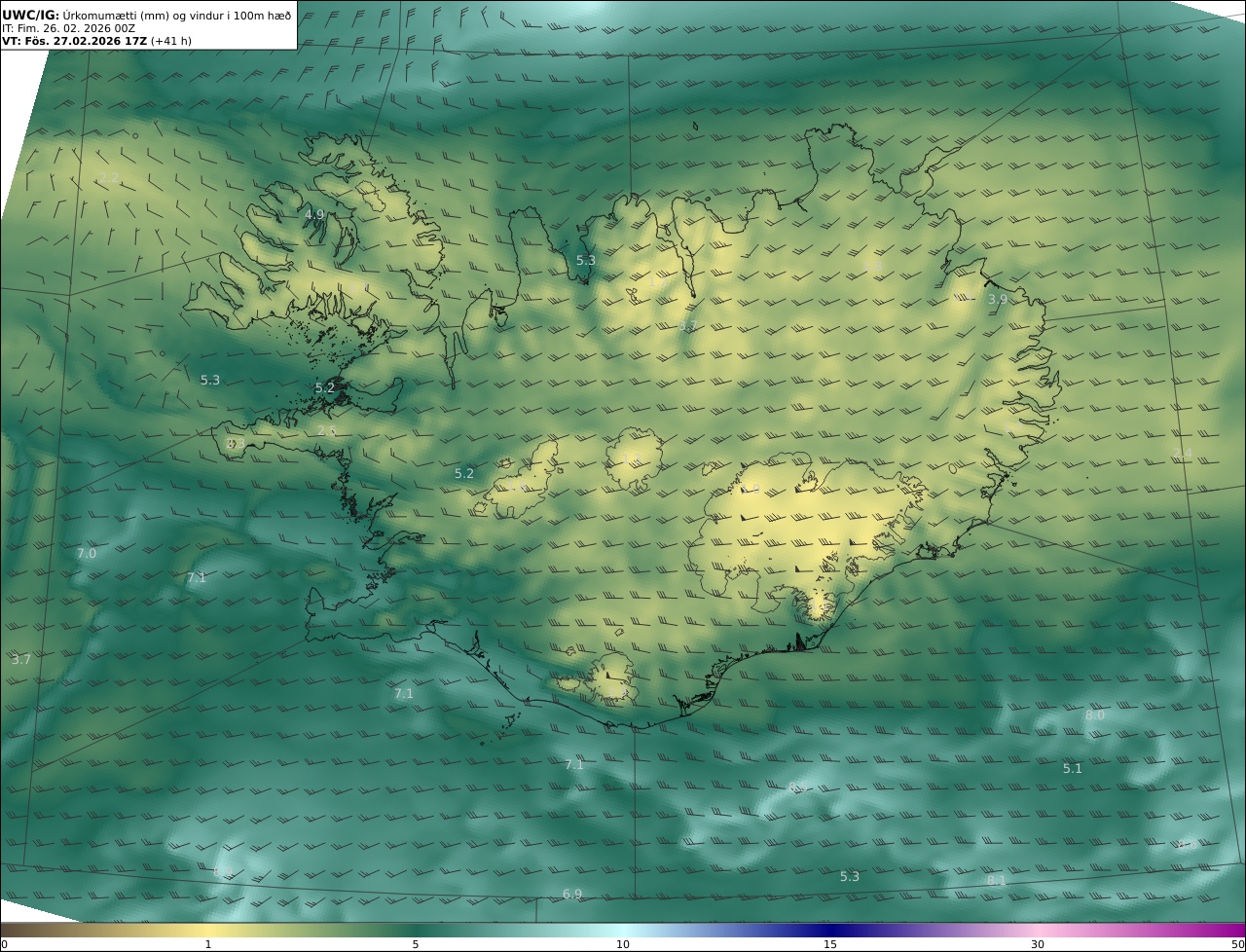
Task: Click the "UWC/IG: Úrkomumætti (mm)" map title
Action: pyautogui.click(x=86, y=16)
